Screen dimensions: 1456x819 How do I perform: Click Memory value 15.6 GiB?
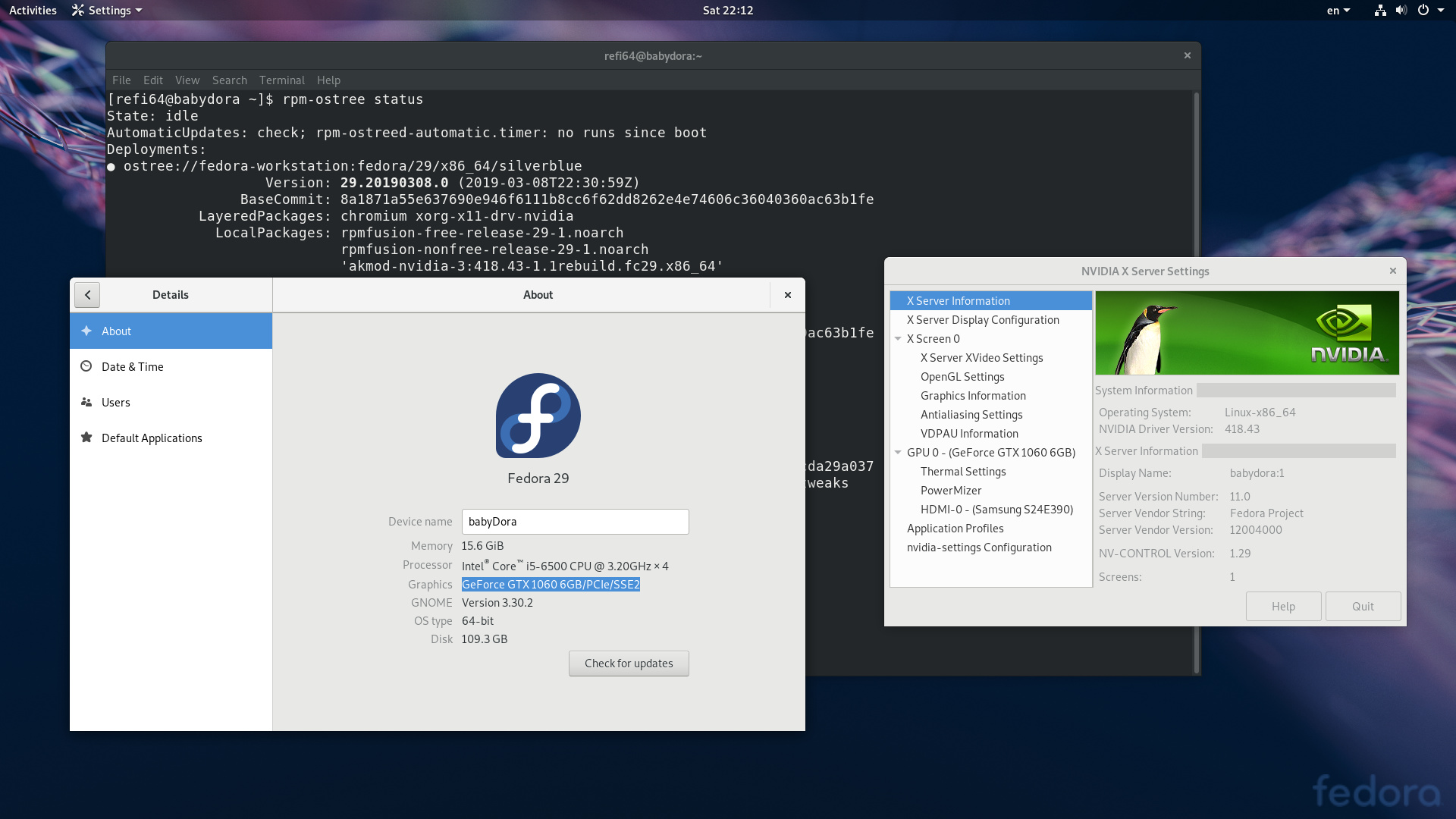pyautogui.click(x=482, y=546)
